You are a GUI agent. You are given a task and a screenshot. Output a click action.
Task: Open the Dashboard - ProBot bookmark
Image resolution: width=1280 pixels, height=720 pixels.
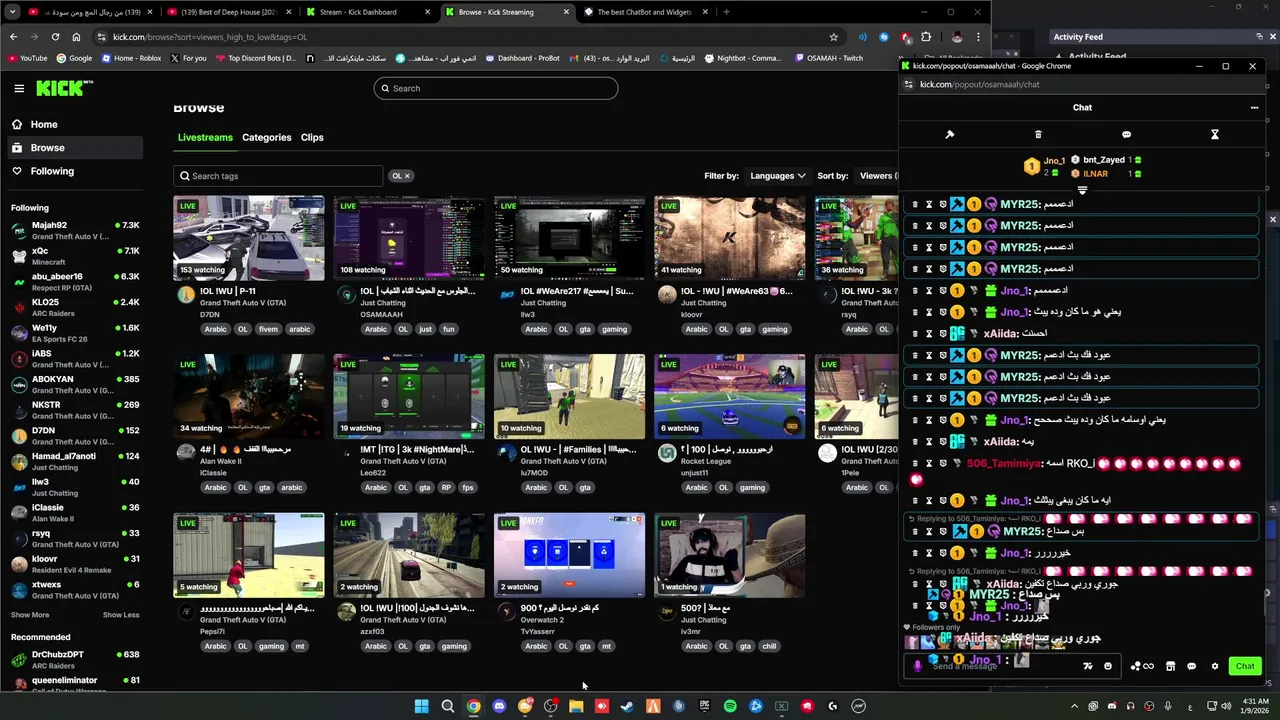point(522,58)
